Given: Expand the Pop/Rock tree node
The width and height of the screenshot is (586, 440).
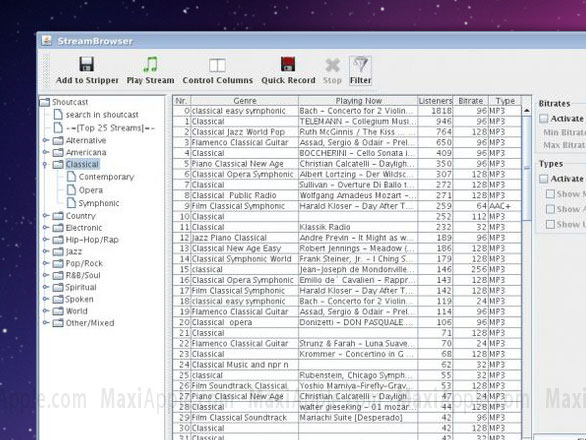Looking at the screenshot, I should 45,264.
